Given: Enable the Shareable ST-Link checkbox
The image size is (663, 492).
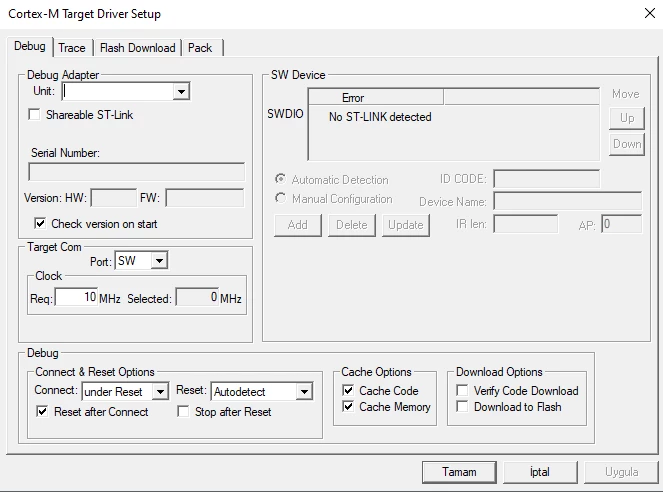Looking at the screenshot, I should point(34,115).
